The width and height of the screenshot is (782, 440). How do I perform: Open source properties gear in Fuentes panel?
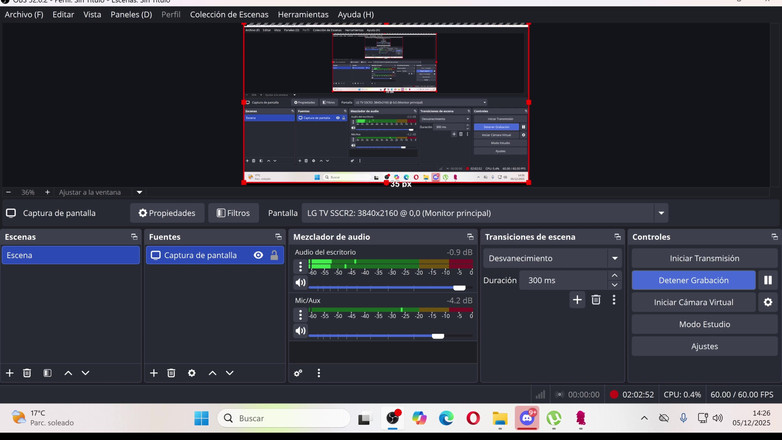point(192,373)
